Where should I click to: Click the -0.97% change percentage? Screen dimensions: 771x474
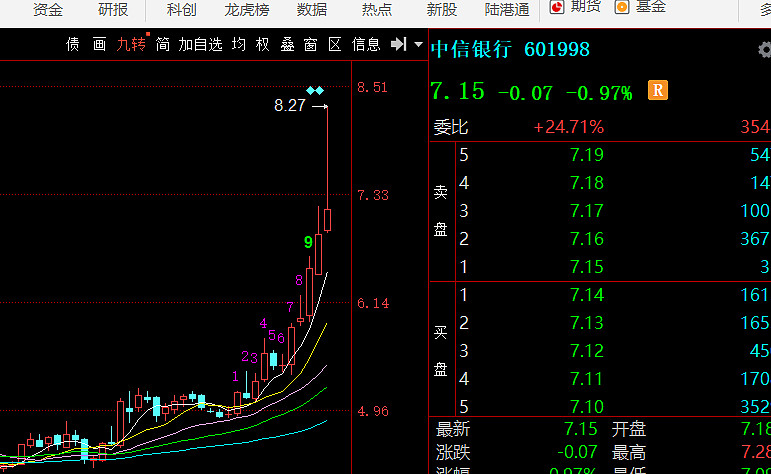tap(599, 92)
